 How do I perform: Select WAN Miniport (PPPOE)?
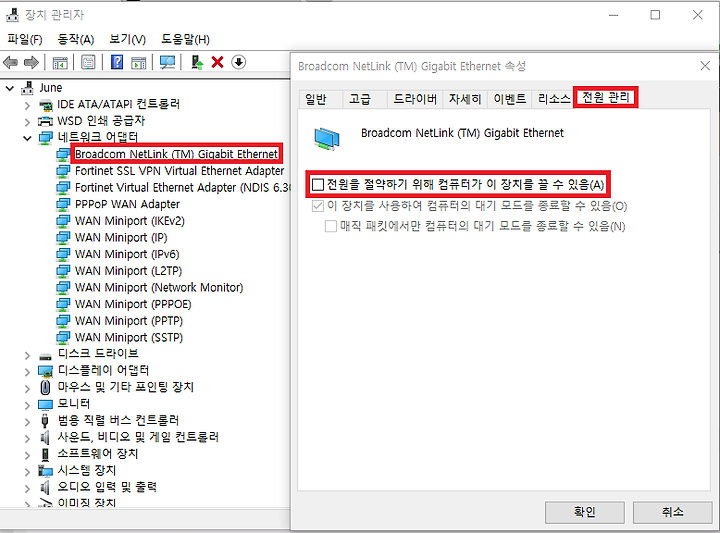coord(133,304)
